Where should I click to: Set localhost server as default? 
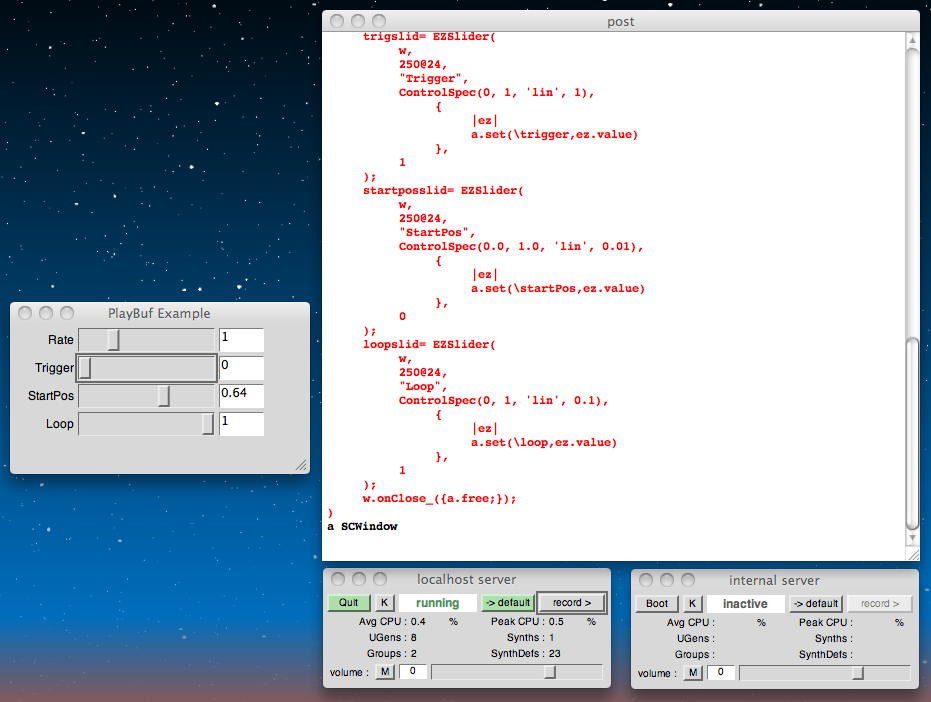click(x=507, y=603)
